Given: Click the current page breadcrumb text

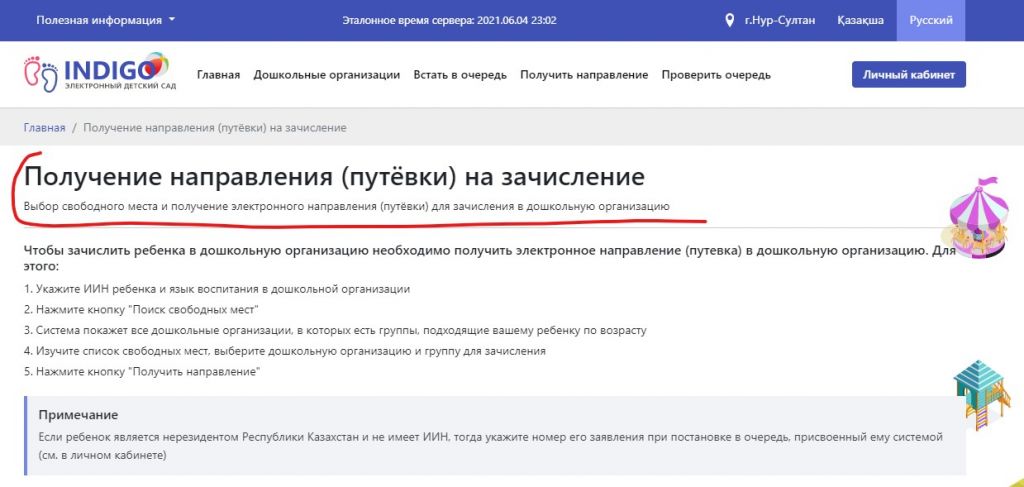Looking at the screenshot, I should (215, 128).
